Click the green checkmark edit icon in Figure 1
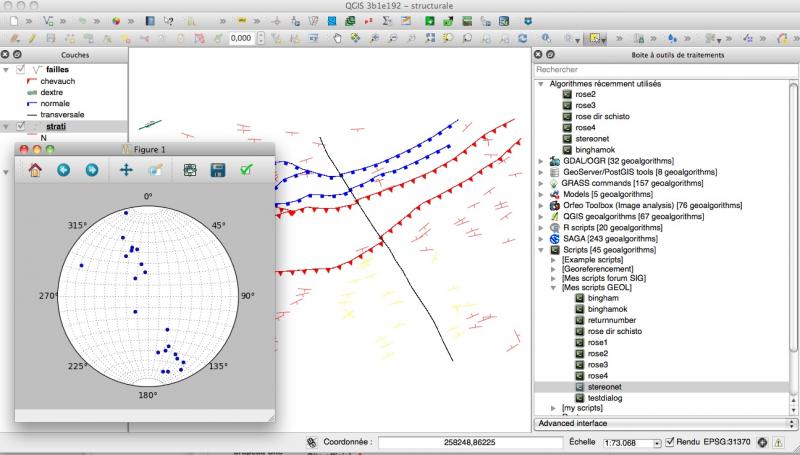This screenshot has width=800, height=455. coord(246,170)
